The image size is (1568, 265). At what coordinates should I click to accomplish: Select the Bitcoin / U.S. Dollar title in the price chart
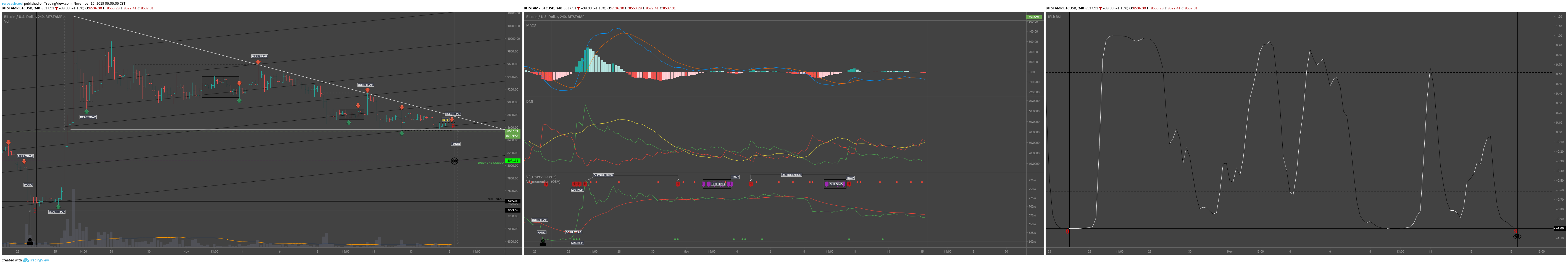pyautogui.click(x=33, y=17)
